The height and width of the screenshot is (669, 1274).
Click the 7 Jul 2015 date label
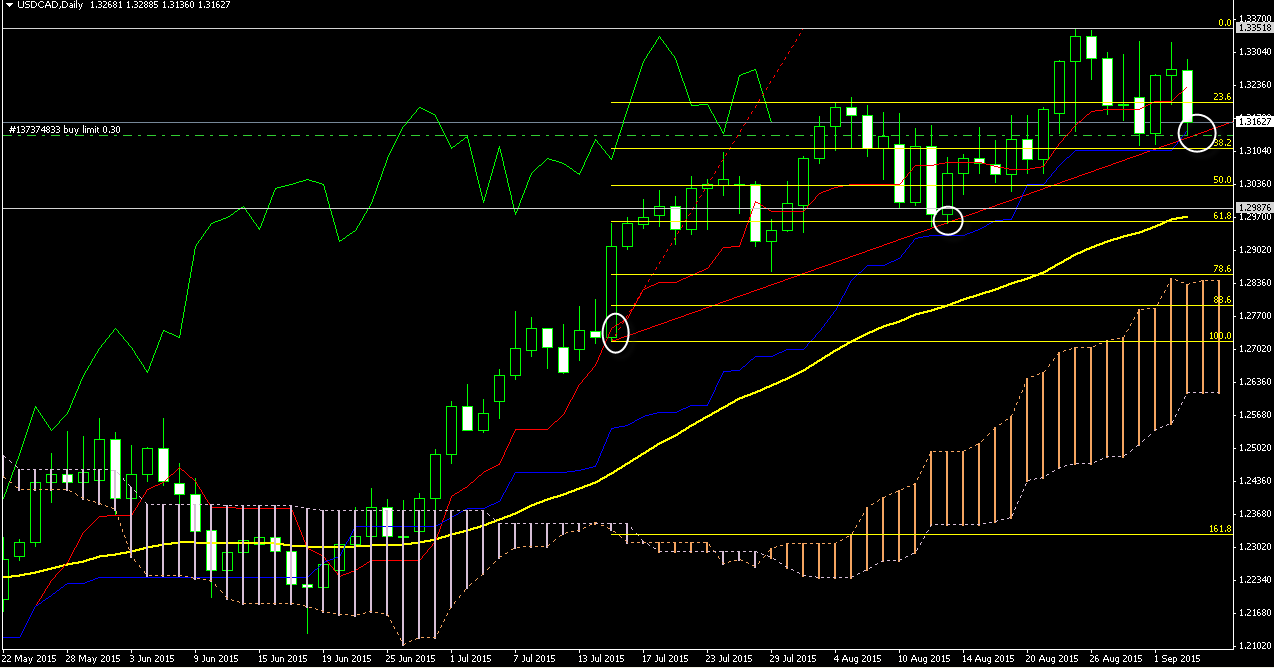[537, 660]
